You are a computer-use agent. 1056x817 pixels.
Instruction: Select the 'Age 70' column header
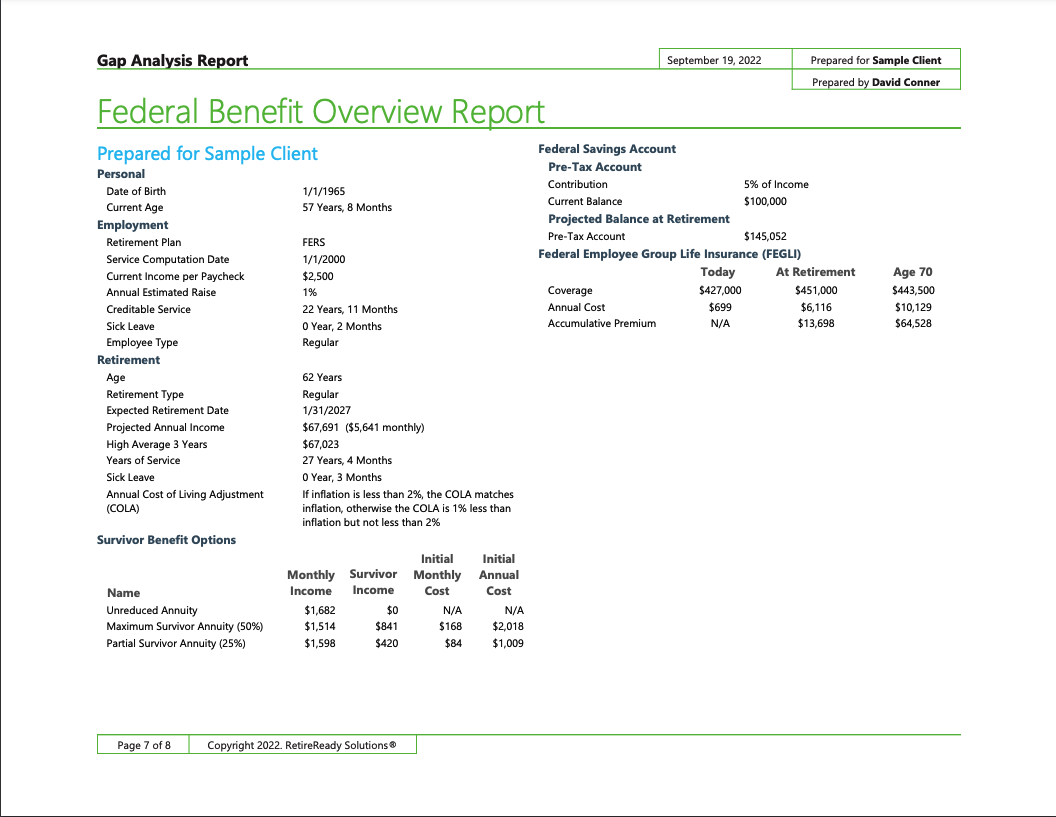(x=913, y=272)
